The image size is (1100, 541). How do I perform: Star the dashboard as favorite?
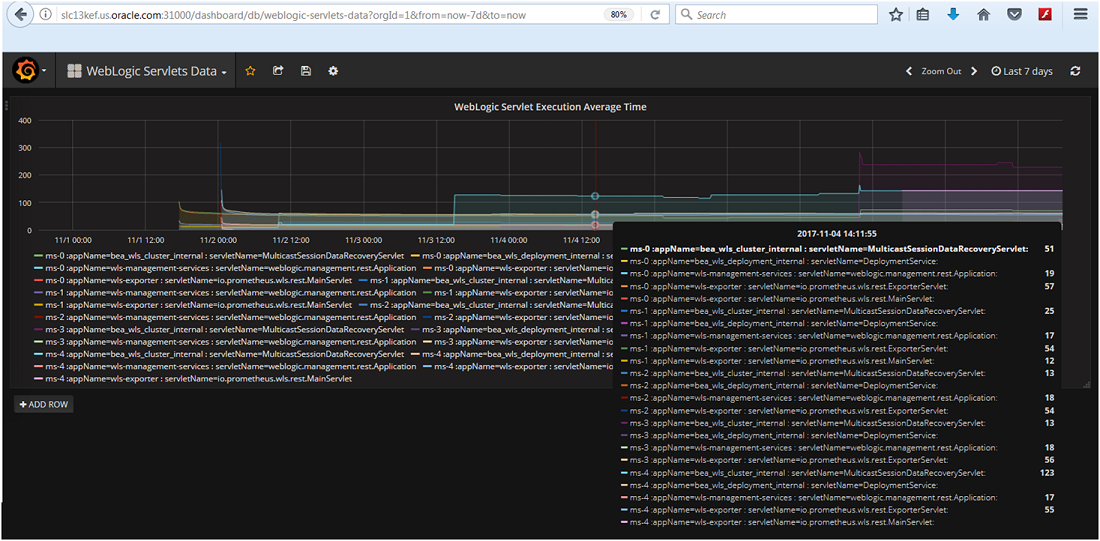251,71
